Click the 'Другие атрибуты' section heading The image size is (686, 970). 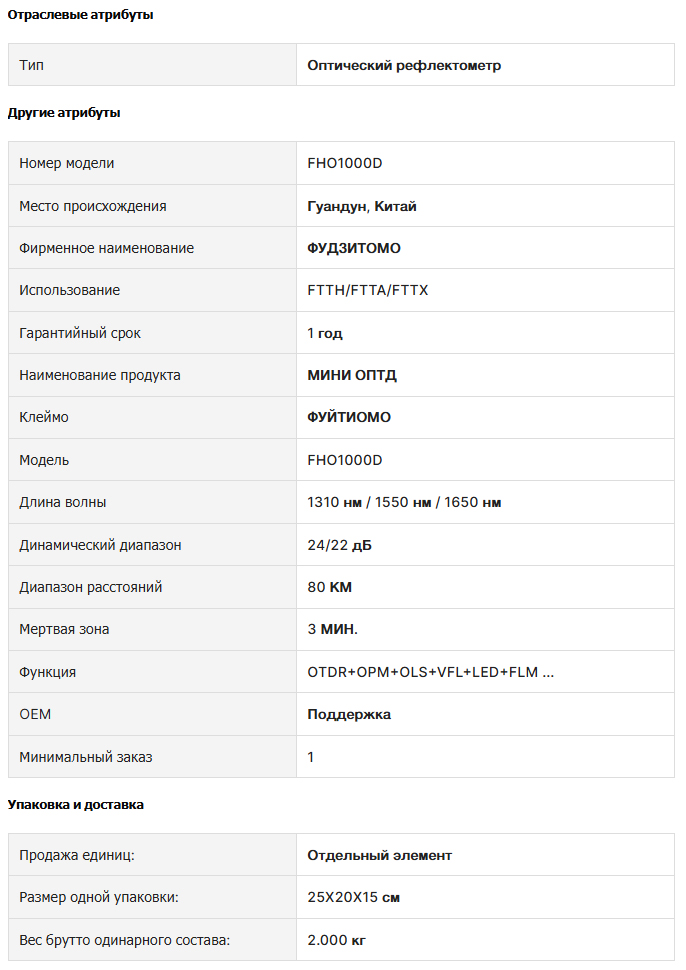coord(64,113)
